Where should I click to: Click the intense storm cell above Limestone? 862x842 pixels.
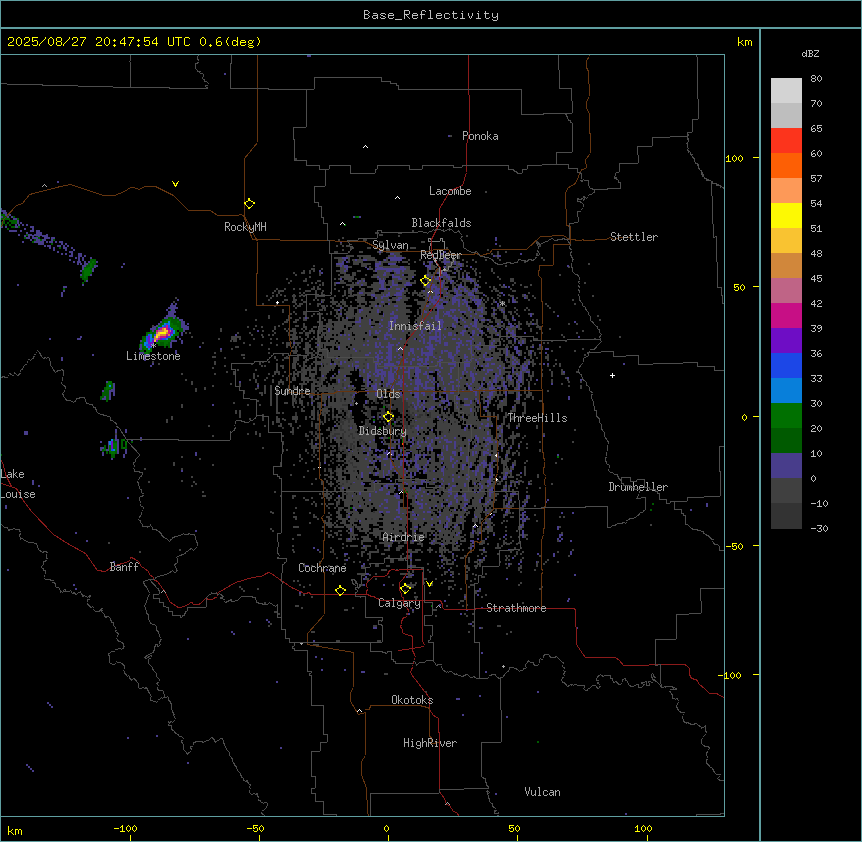(163, 333)
